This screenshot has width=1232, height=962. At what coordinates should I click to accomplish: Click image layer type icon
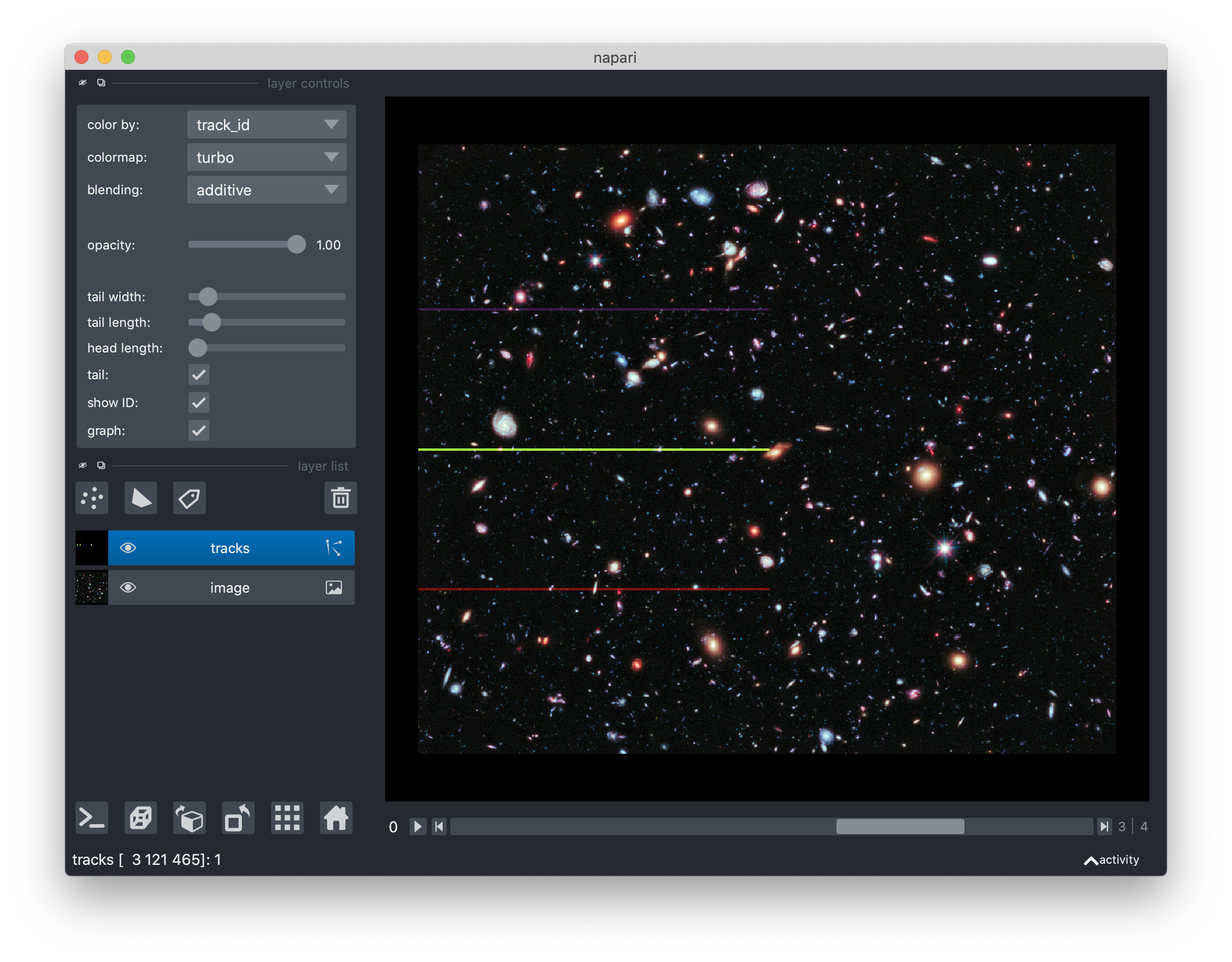coord(334,587)
